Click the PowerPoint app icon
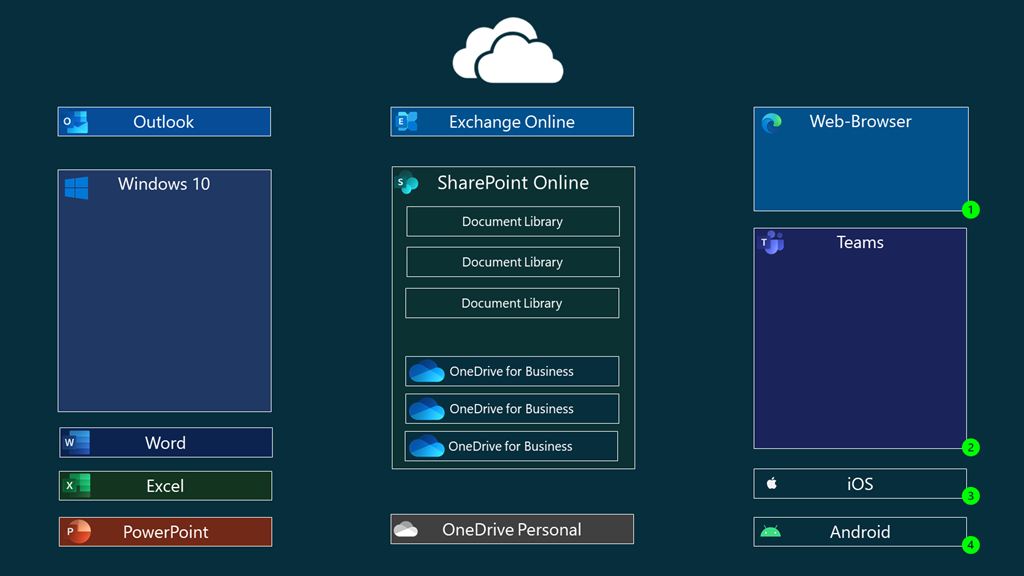Viewport: 1024px width, 576px height. point(77,532)
